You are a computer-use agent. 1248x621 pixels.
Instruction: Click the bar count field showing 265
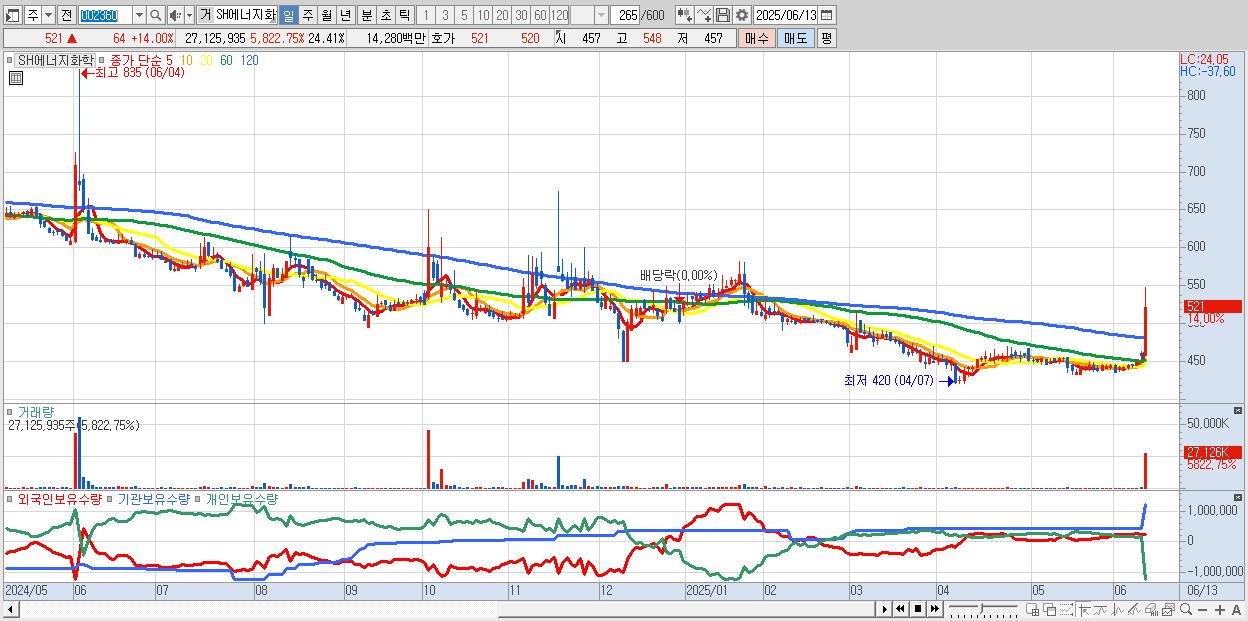point(624,15)
